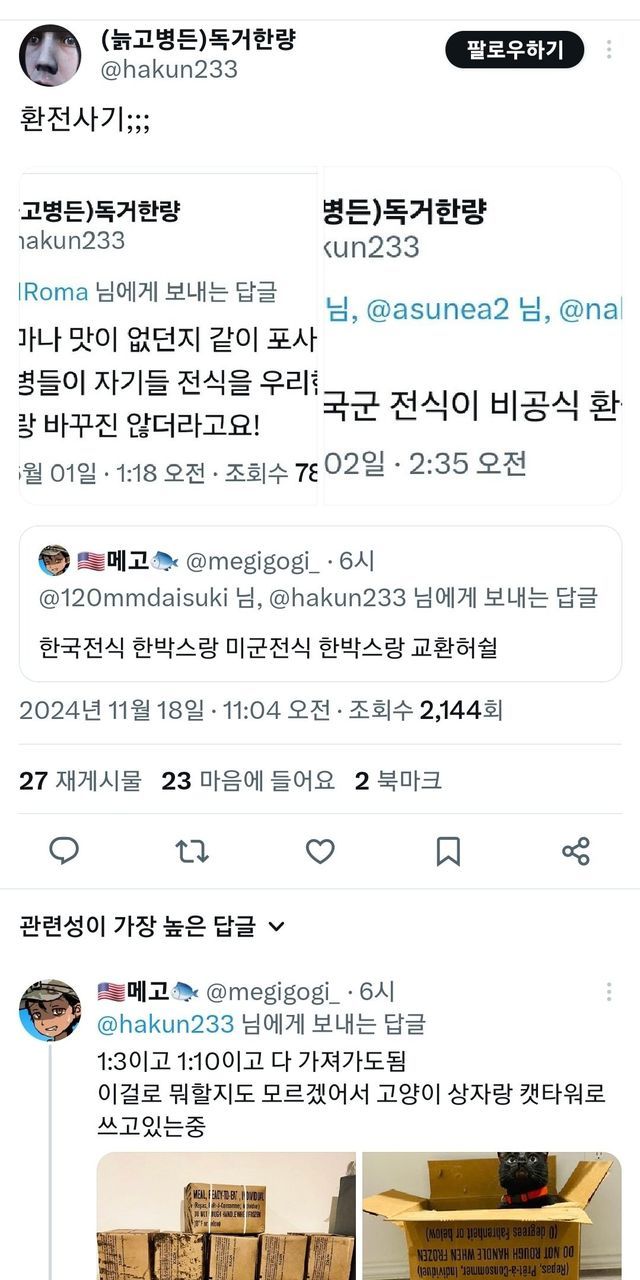This screenshot has width=640, height=1280.
Task: Open the share icon menu
Action: (576, 851)
